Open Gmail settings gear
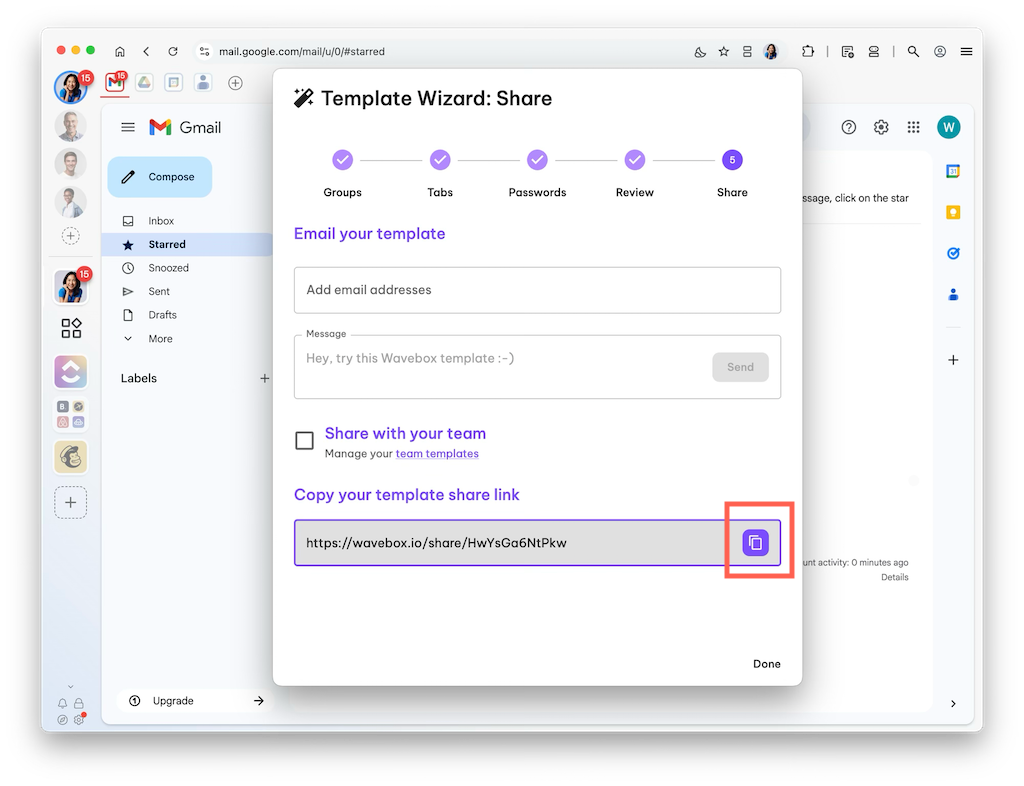1024x786 pixels. click(881, 127)
